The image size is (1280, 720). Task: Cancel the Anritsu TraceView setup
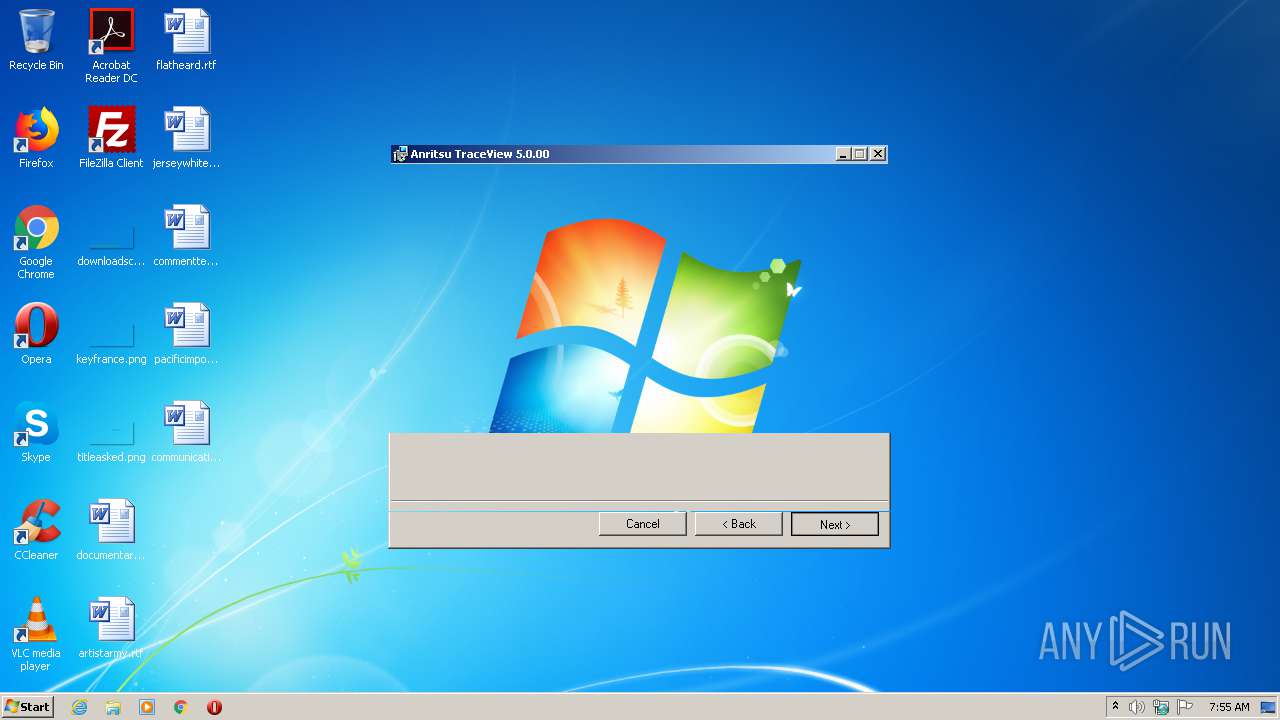point(643,524)
